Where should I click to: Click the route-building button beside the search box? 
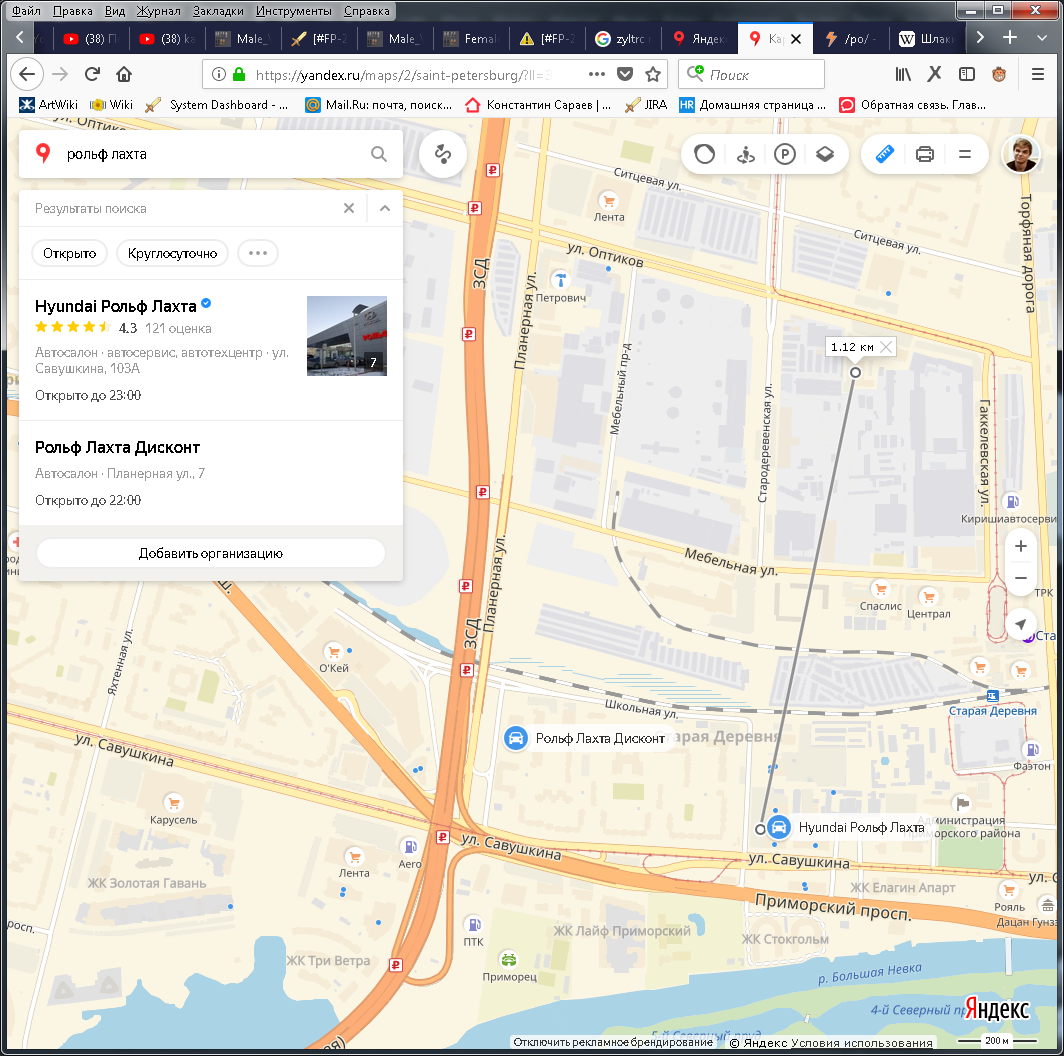click(442, 154)
